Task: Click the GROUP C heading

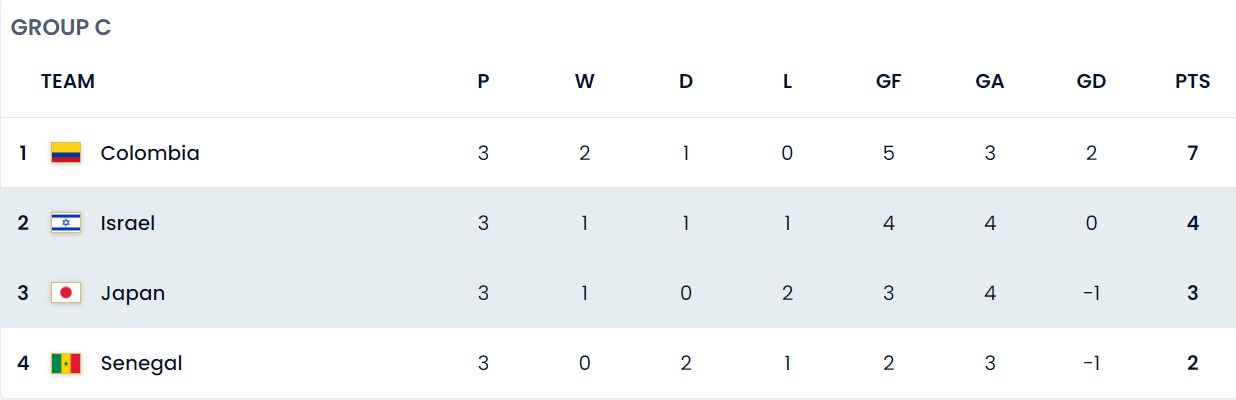Action: click(x=61, y=28)
